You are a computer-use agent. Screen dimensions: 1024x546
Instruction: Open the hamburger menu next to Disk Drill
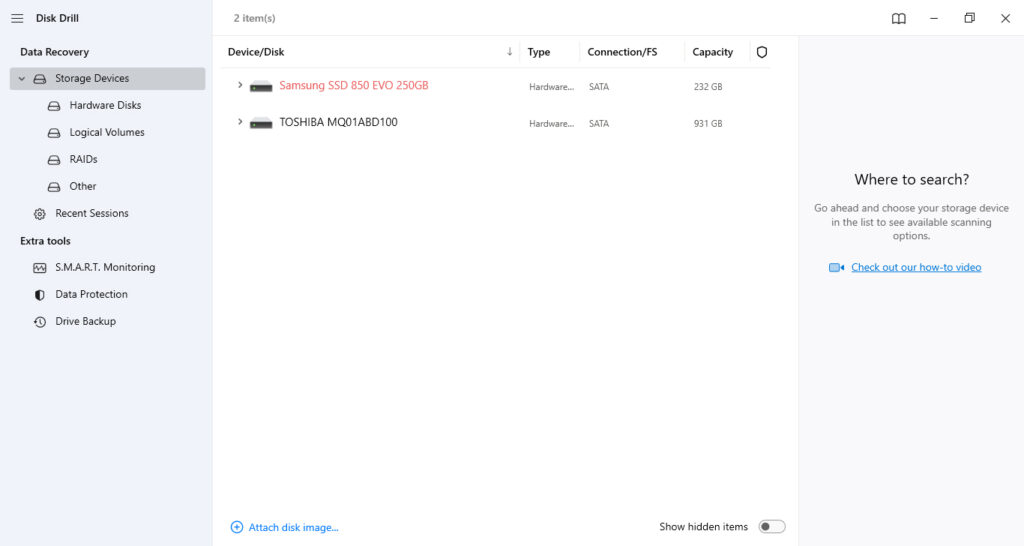point(17,18)
